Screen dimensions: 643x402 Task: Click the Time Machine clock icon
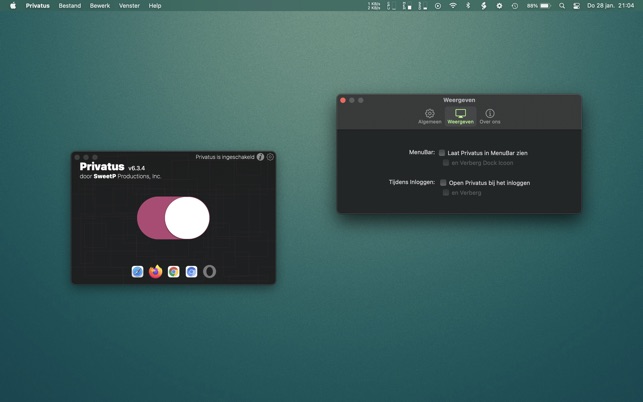coord(515,6)
